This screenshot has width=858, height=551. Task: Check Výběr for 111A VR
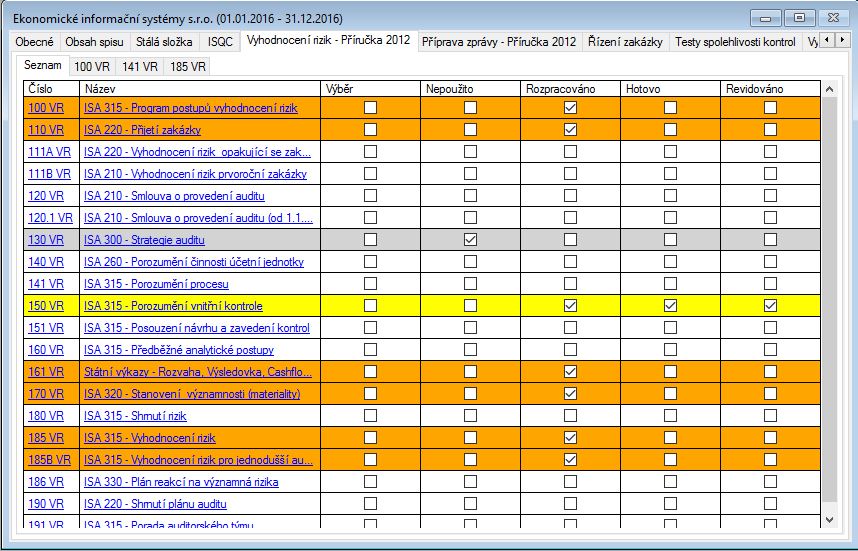click(370, 152)
